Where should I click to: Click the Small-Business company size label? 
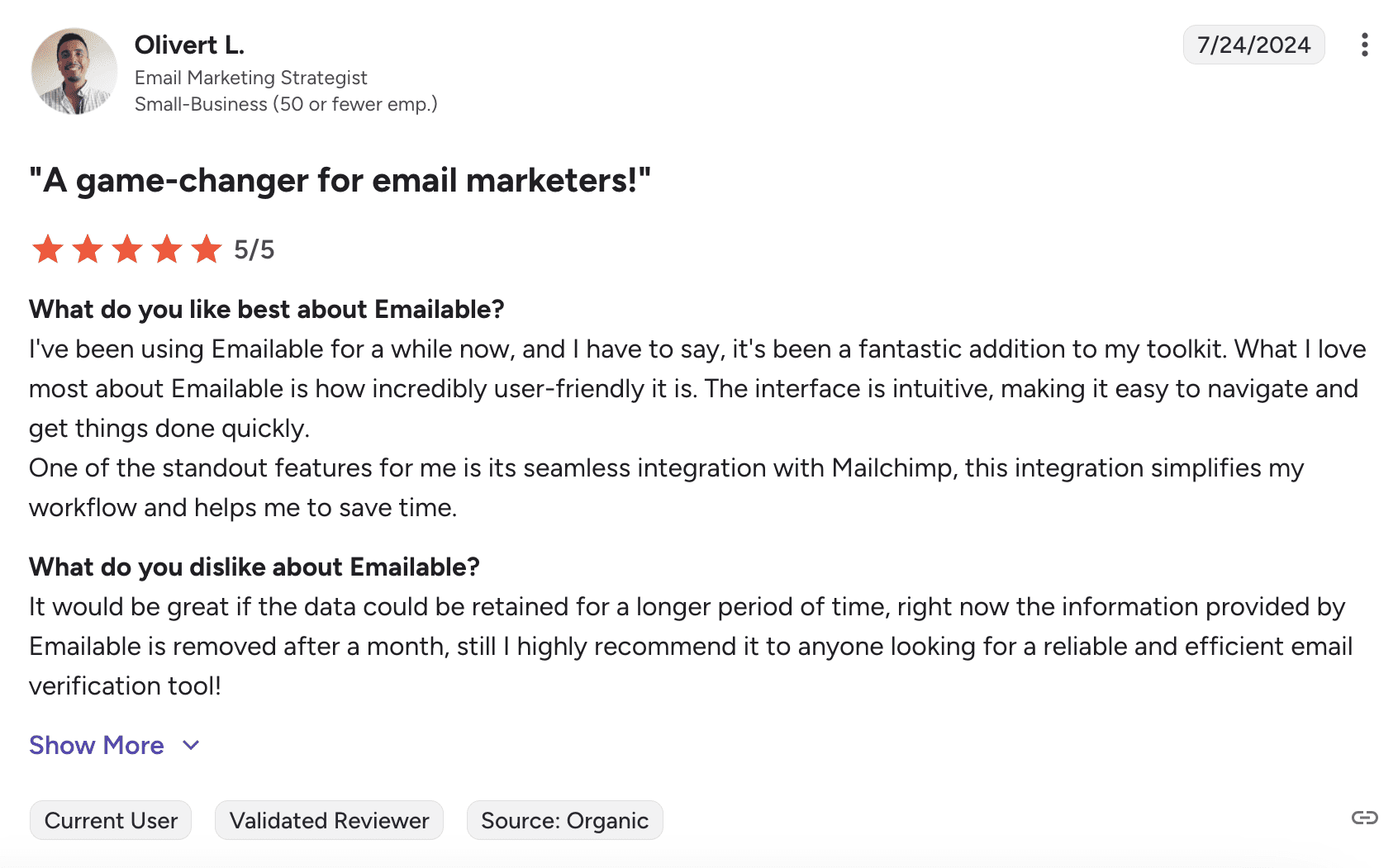[x=286, y=104]
